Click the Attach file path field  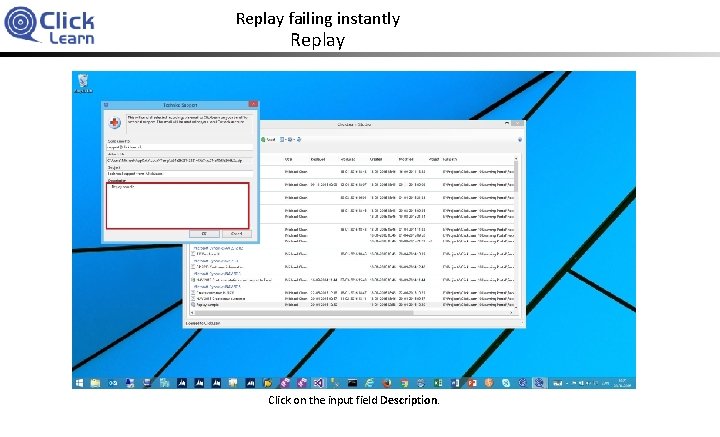[x=180, y=160]
